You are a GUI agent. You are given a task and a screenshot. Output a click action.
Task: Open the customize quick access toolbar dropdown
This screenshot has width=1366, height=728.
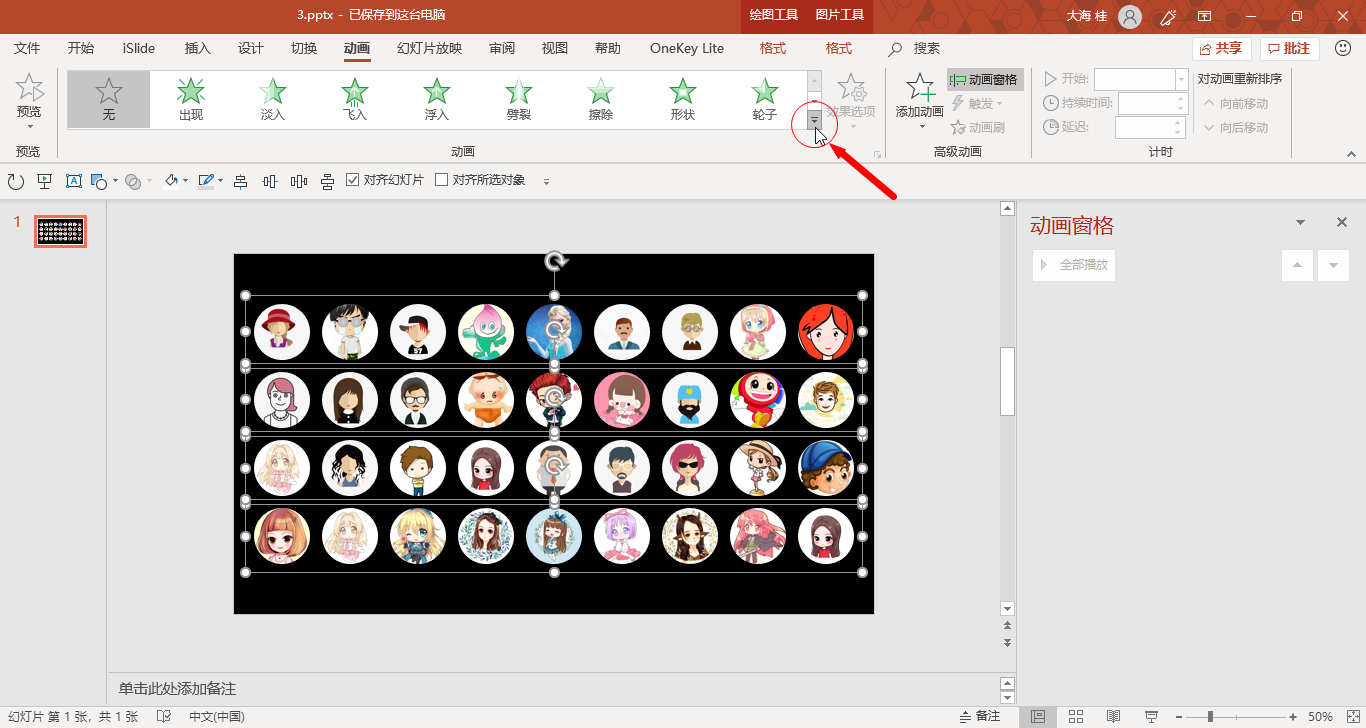pyautogui.click(x=546, y=181)
